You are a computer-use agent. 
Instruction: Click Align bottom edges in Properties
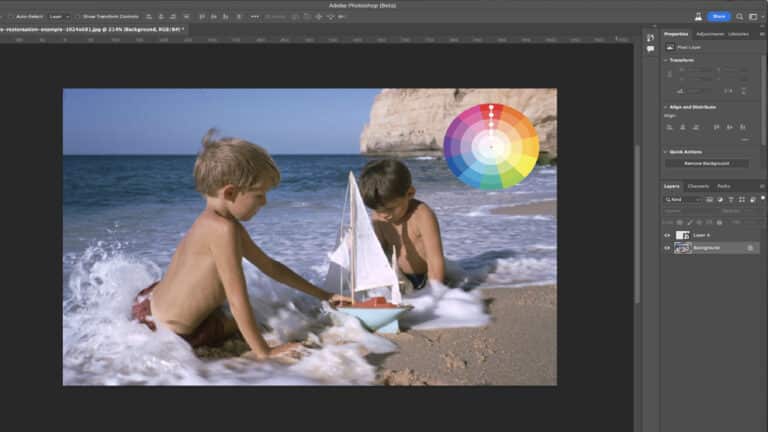pos(743,127)
